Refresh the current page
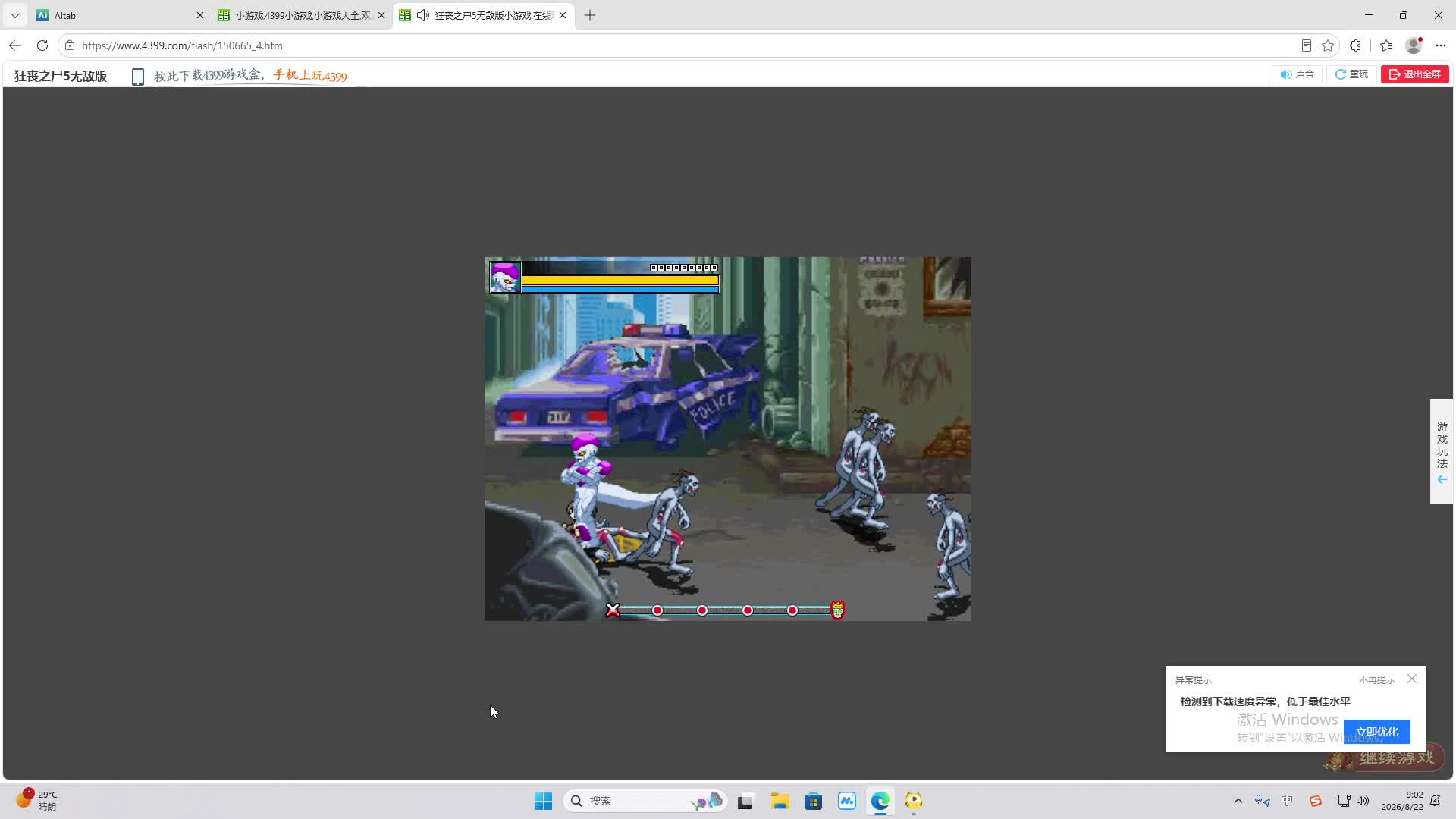The width and height of the screenshot is (1456, 819). 42,45
